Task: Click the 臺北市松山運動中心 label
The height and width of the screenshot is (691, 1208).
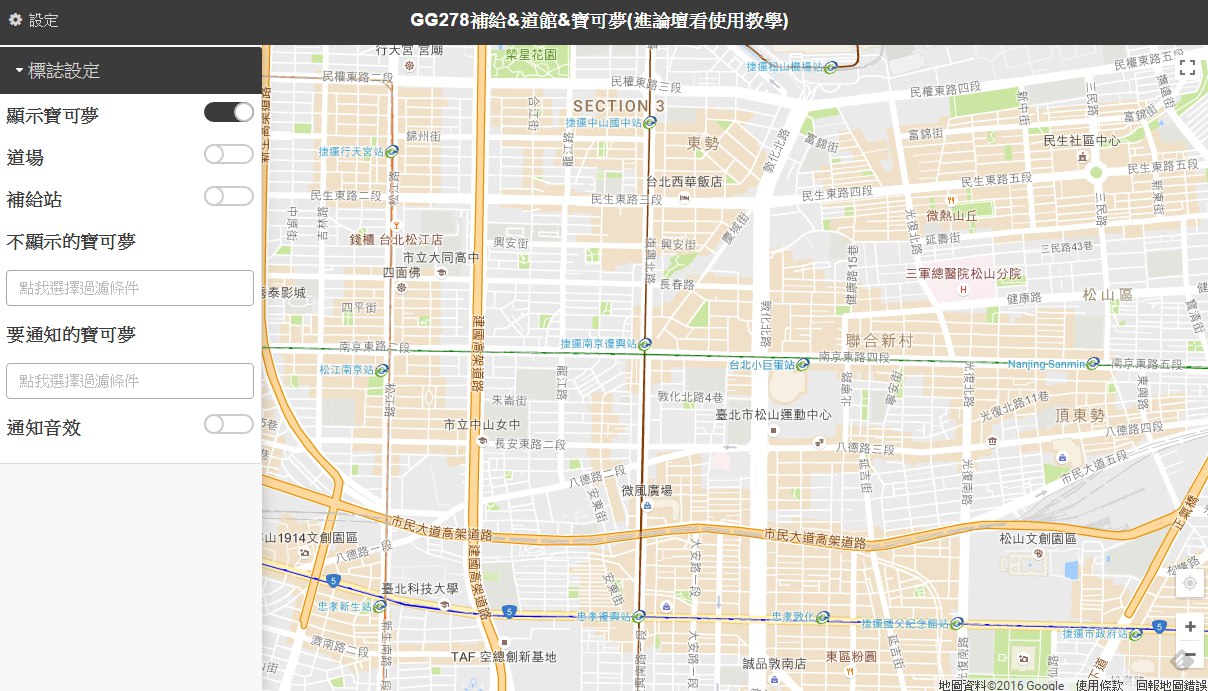Action: pos(774,414)
